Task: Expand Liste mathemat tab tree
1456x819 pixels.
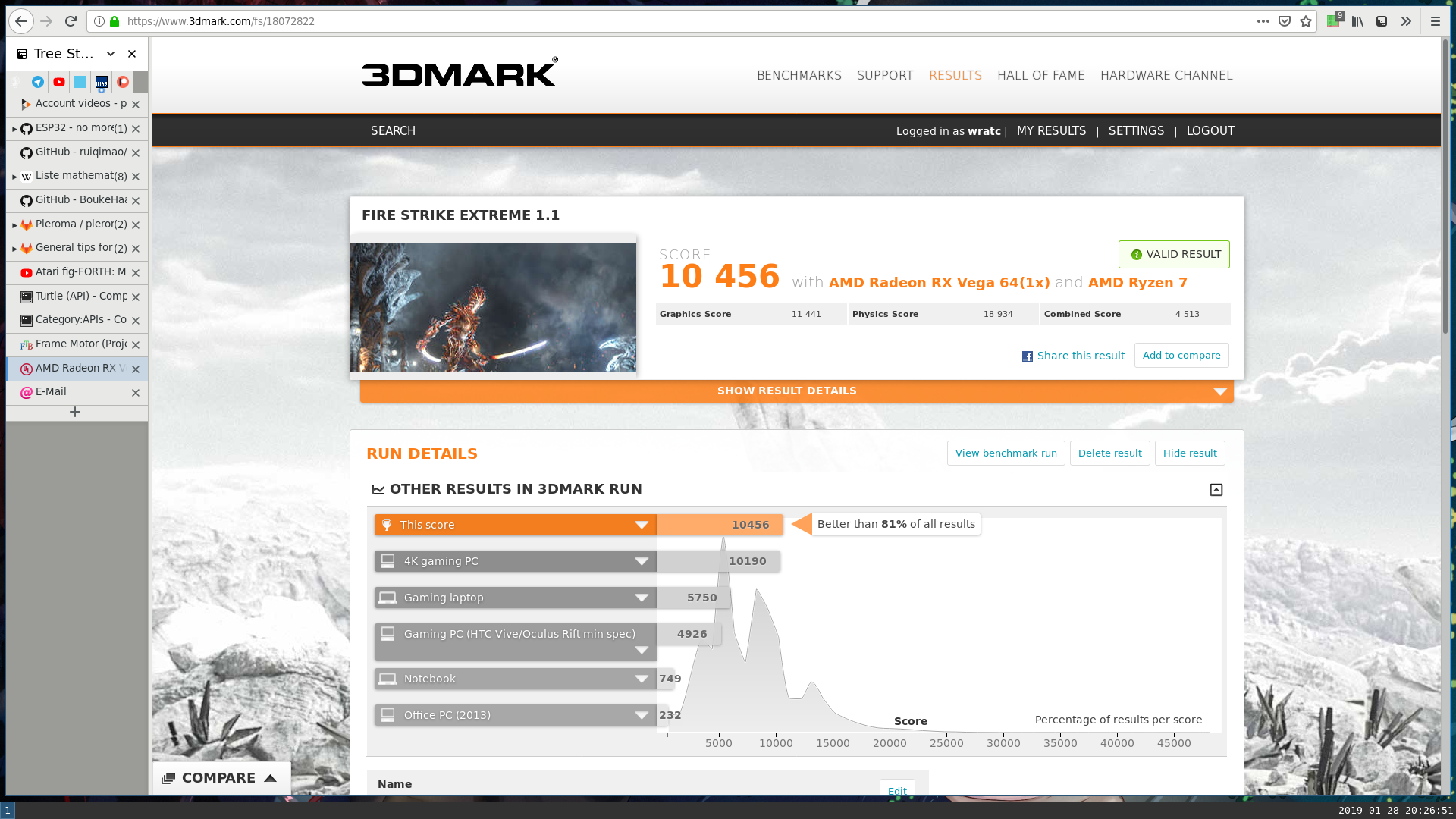Action: pyautogui.click(x=14, y=177)
